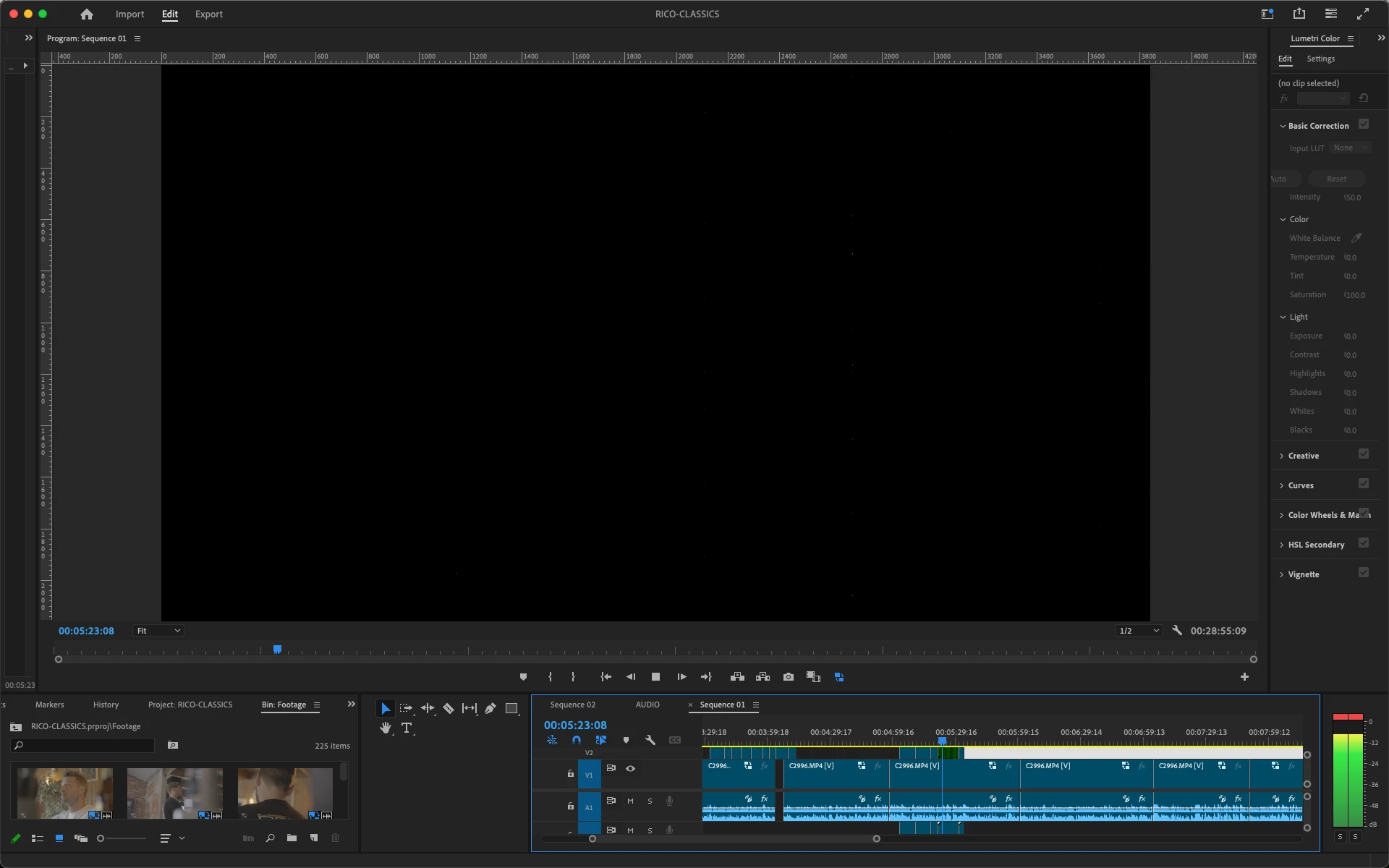1389x868 pixels.
Task: Select the Razor tool
Action: click(x=449, y=709)
